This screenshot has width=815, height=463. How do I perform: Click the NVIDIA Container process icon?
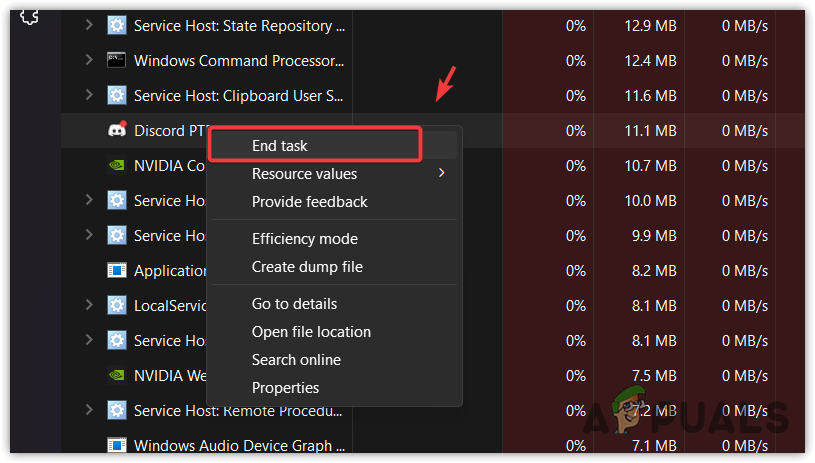click(117, 166)
